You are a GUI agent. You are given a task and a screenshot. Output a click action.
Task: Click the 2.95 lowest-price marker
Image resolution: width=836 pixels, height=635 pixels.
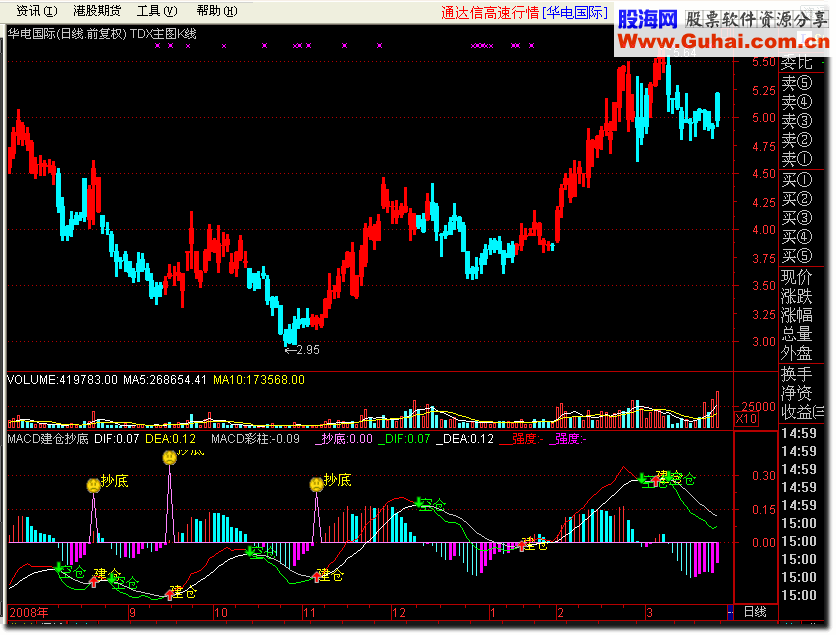302,350
